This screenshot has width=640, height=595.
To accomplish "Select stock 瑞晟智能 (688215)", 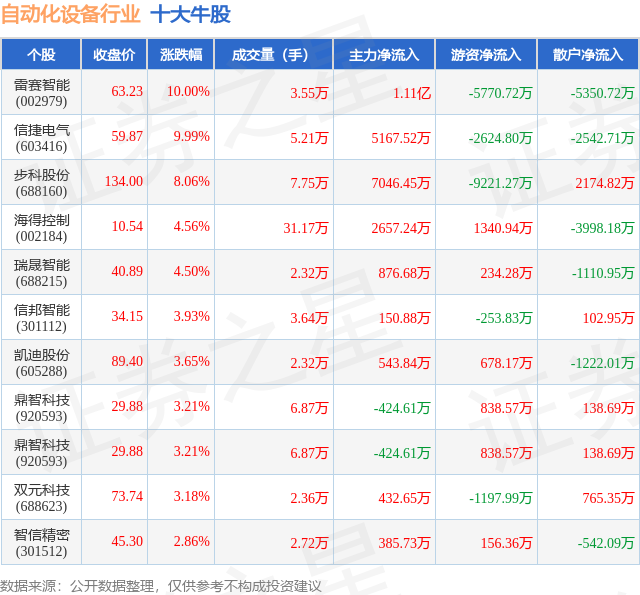I will tap(42, 273).
